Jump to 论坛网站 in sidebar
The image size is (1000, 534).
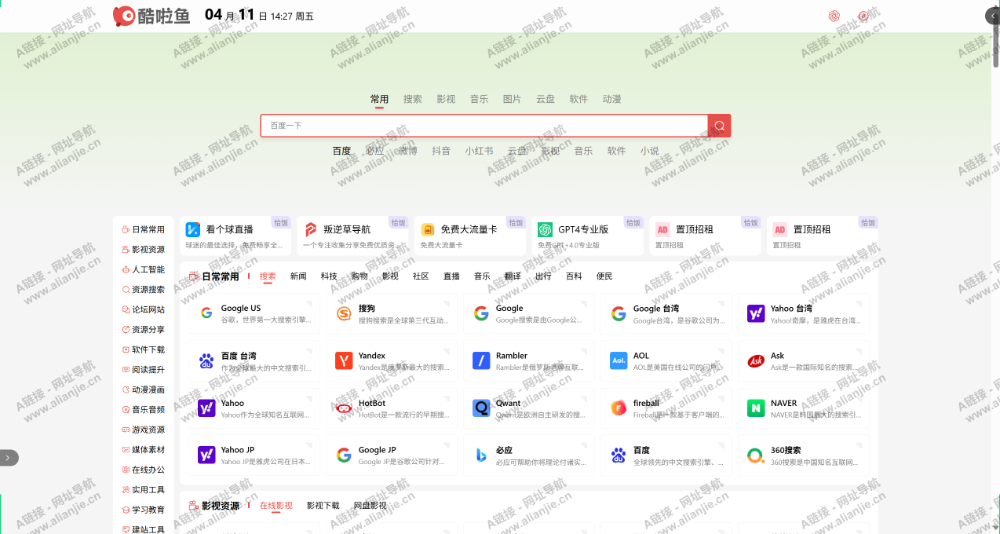click(x=143, y=309)
